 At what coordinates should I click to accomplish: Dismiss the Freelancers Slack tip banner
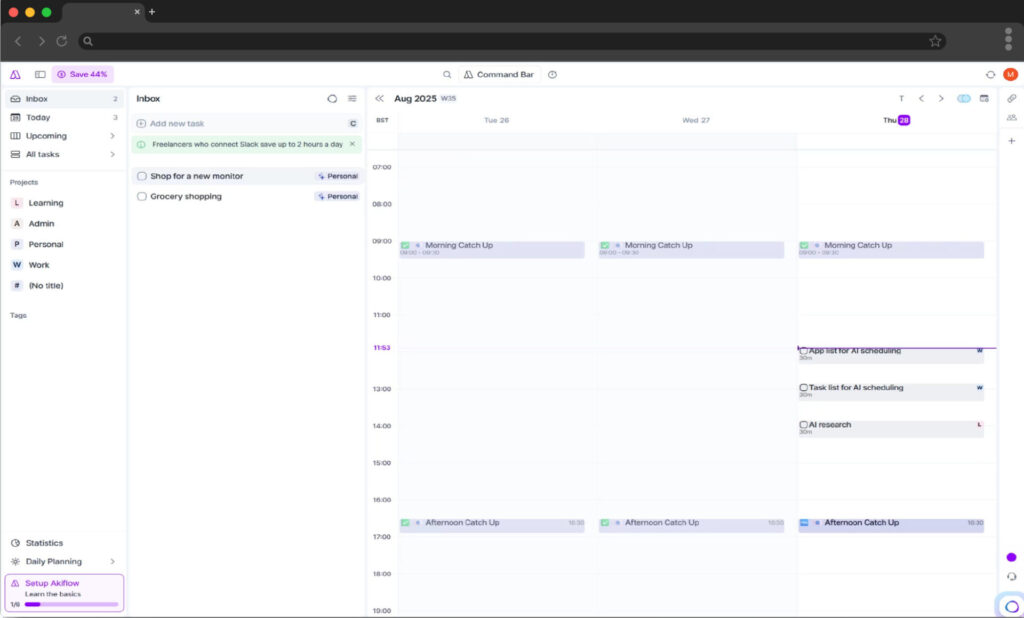click(353, 144)
